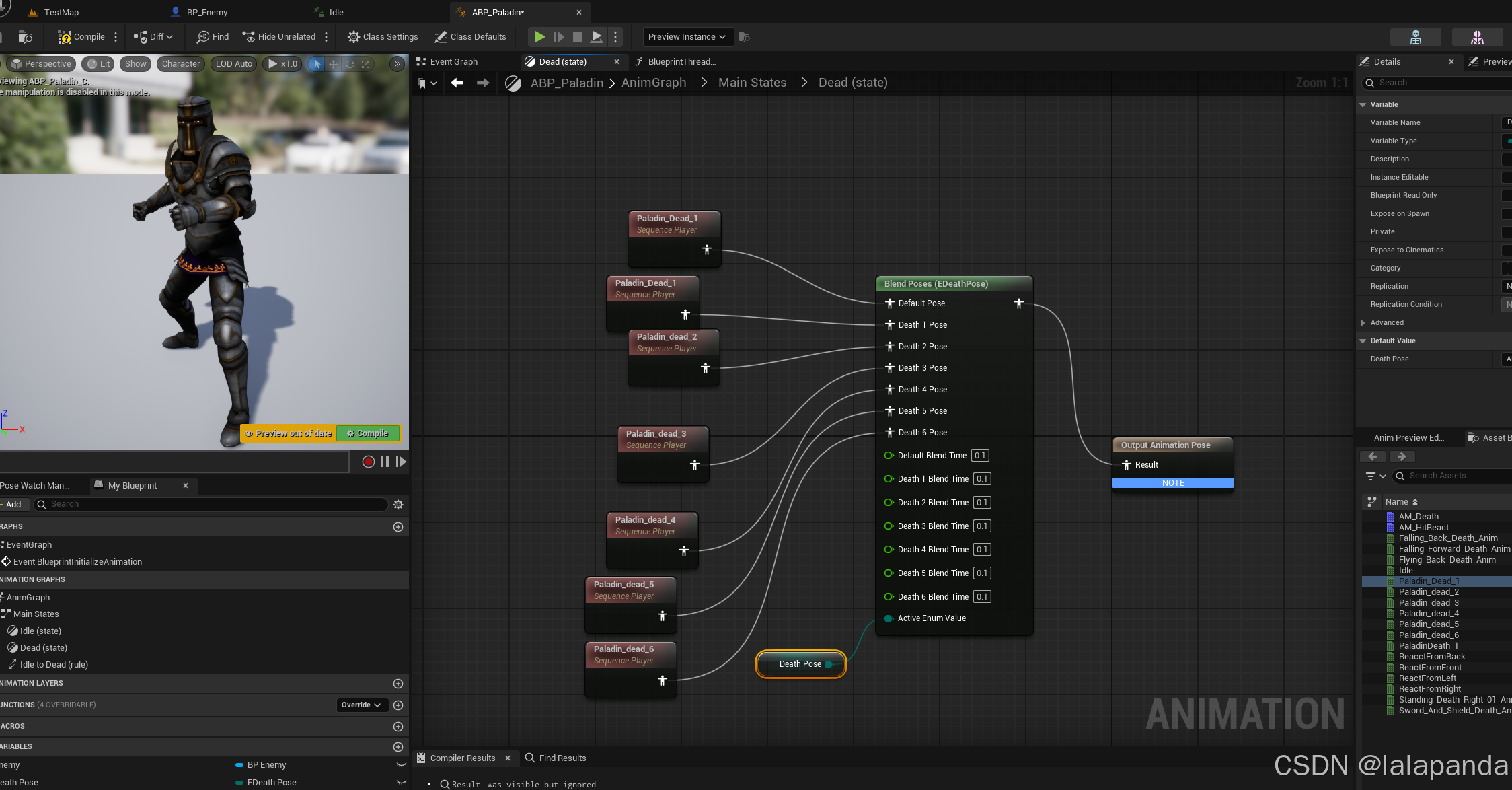This screenshot has height=790, width=1512.
Task: Open the Functions Override dropdown
Action: [361, 705]
